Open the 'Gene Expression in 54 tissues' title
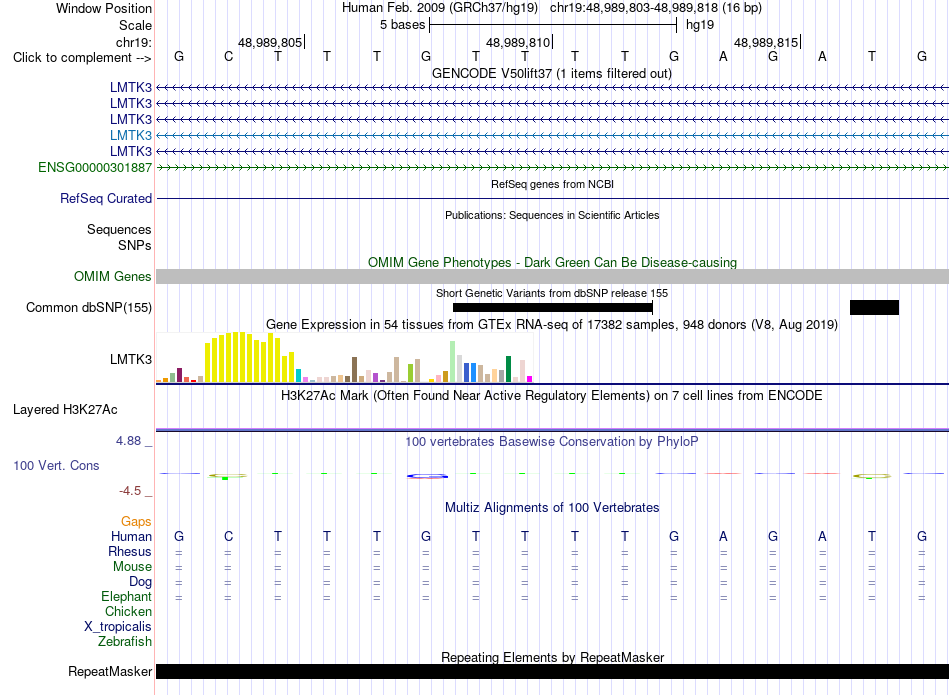Screen dimensions: 950x695 click(x=552, y=325)
